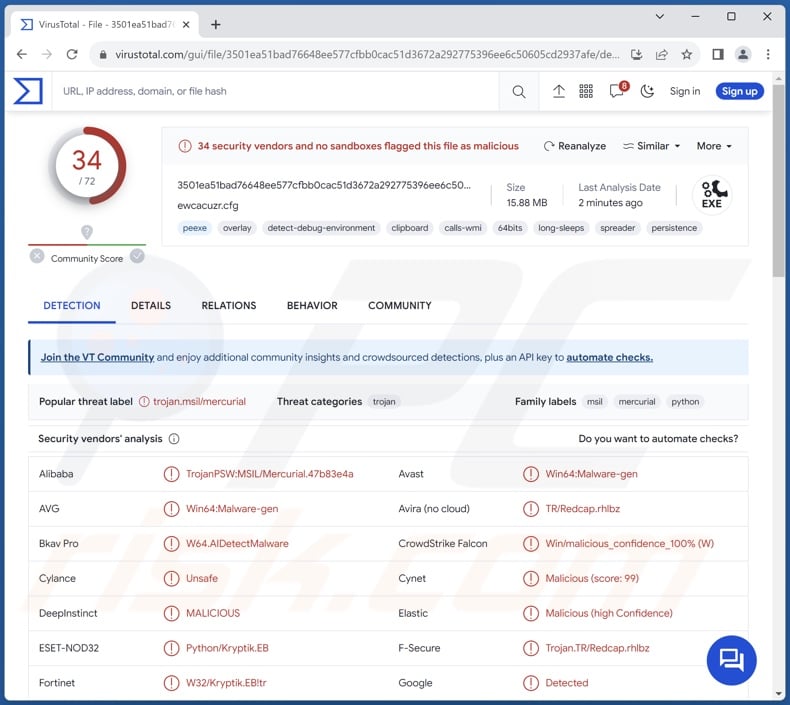Expand the Similar dropdown

(651, 146)
